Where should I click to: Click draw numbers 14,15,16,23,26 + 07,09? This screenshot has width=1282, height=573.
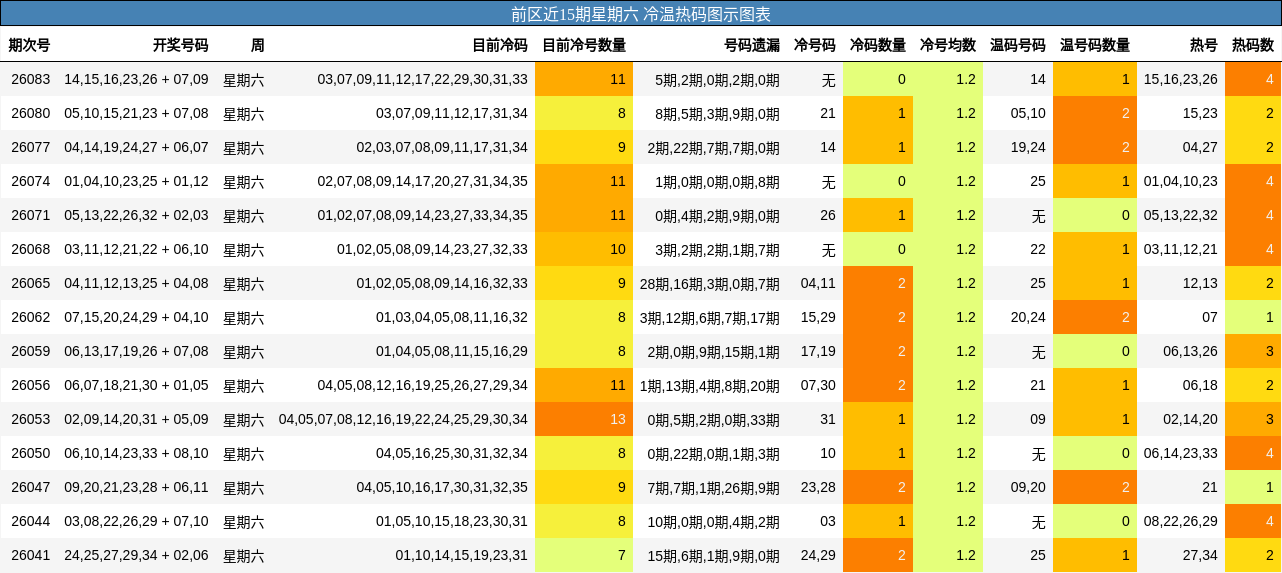point(136,79)
